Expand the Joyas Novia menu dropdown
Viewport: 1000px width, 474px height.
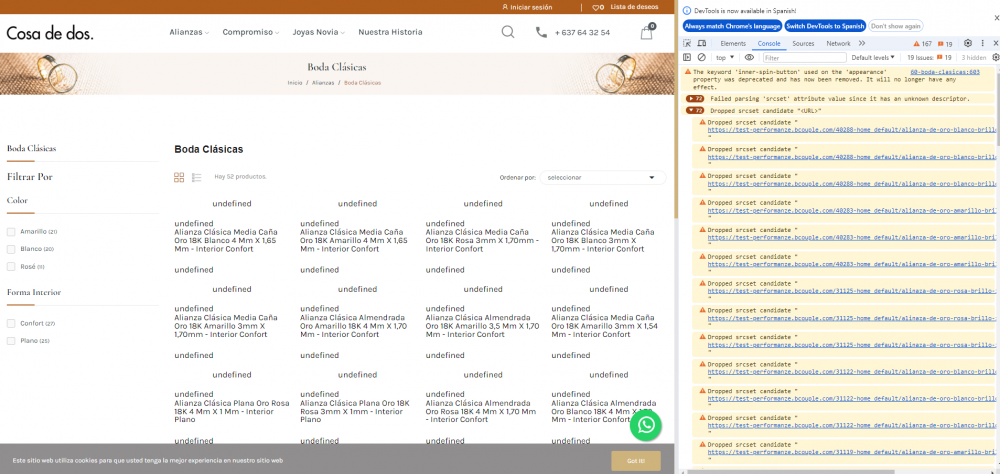click(x=318, y=32)
